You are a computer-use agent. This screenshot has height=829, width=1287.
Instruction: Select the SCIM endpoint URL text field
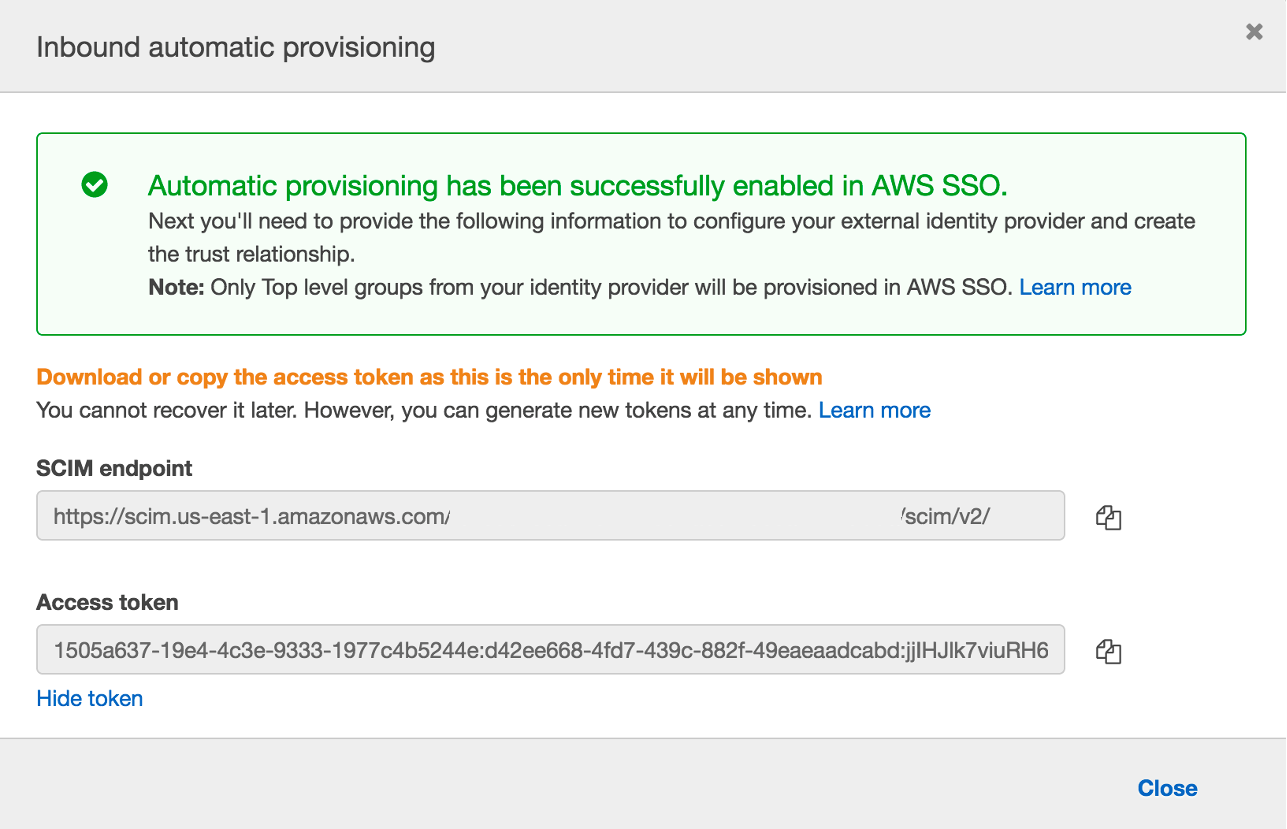pos(550,515)
